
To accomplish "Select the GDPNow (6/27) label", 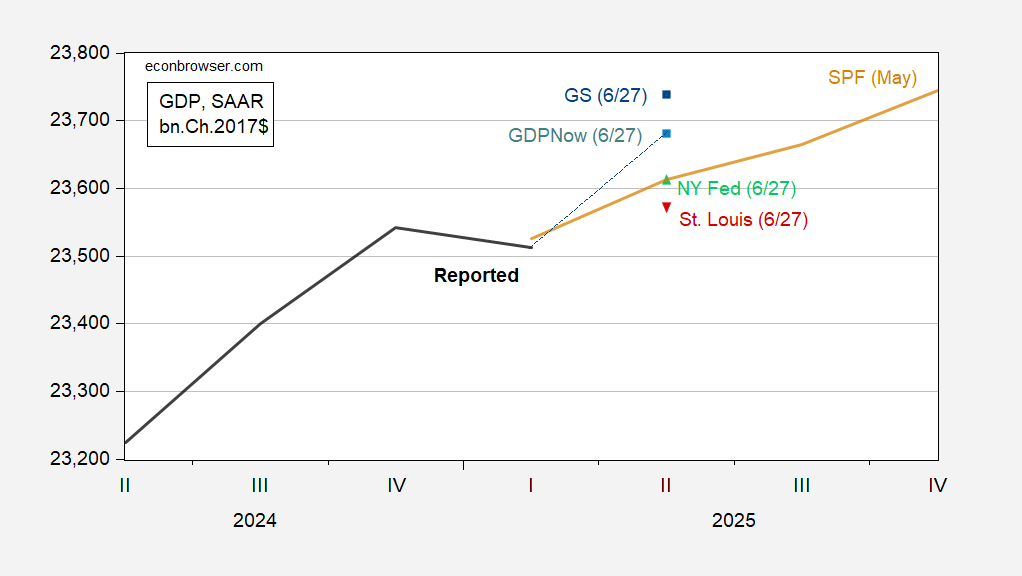I will pyautogui.click(x=575, y=136).
